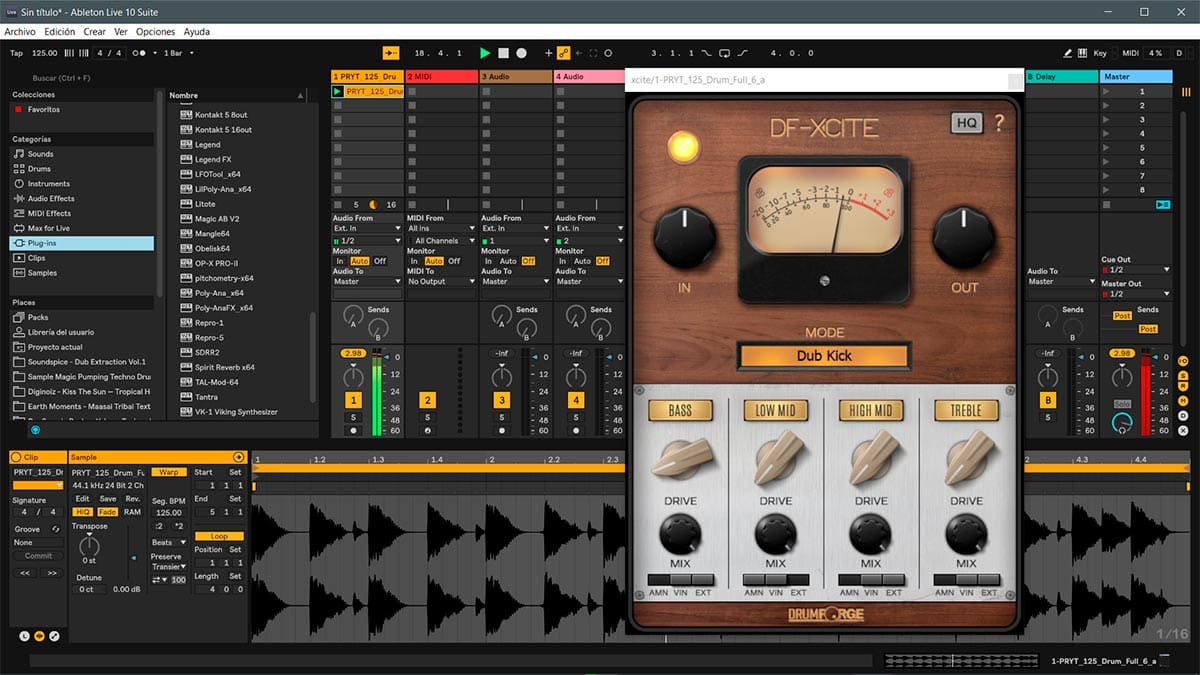Click the TREBLE band button in DF-XCITE
This screenshot has width=1200, height=675.
[966, 410]
